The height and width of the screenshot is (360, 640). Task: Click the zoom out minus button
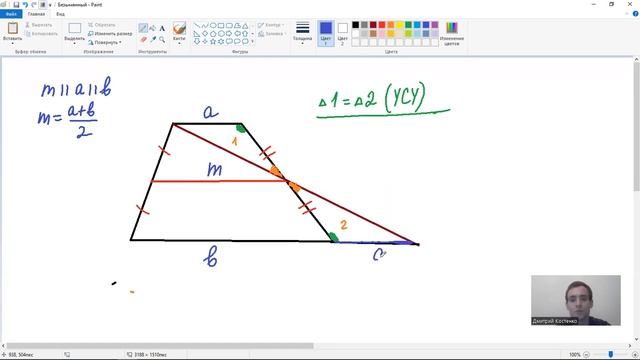click(586, 355)
